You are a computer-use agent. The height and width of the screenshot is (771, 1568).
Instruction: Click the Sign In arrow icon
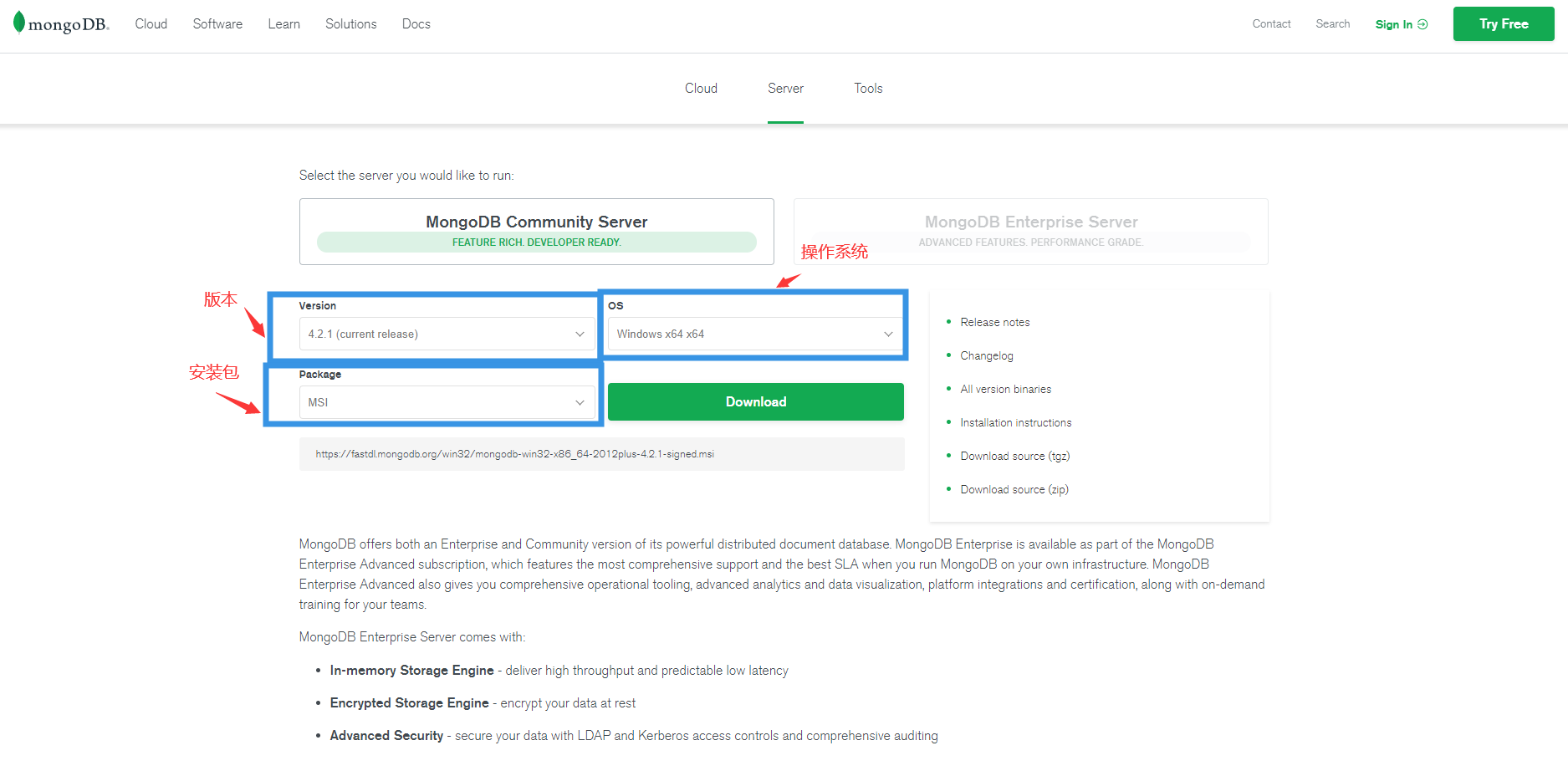[1422, 24]
